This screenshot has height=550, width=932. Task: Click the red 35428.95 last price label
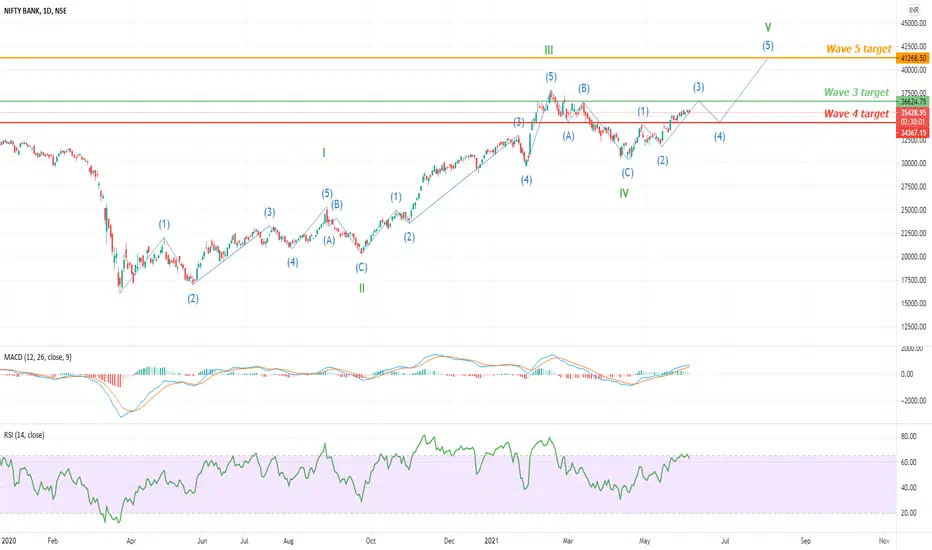914,112
